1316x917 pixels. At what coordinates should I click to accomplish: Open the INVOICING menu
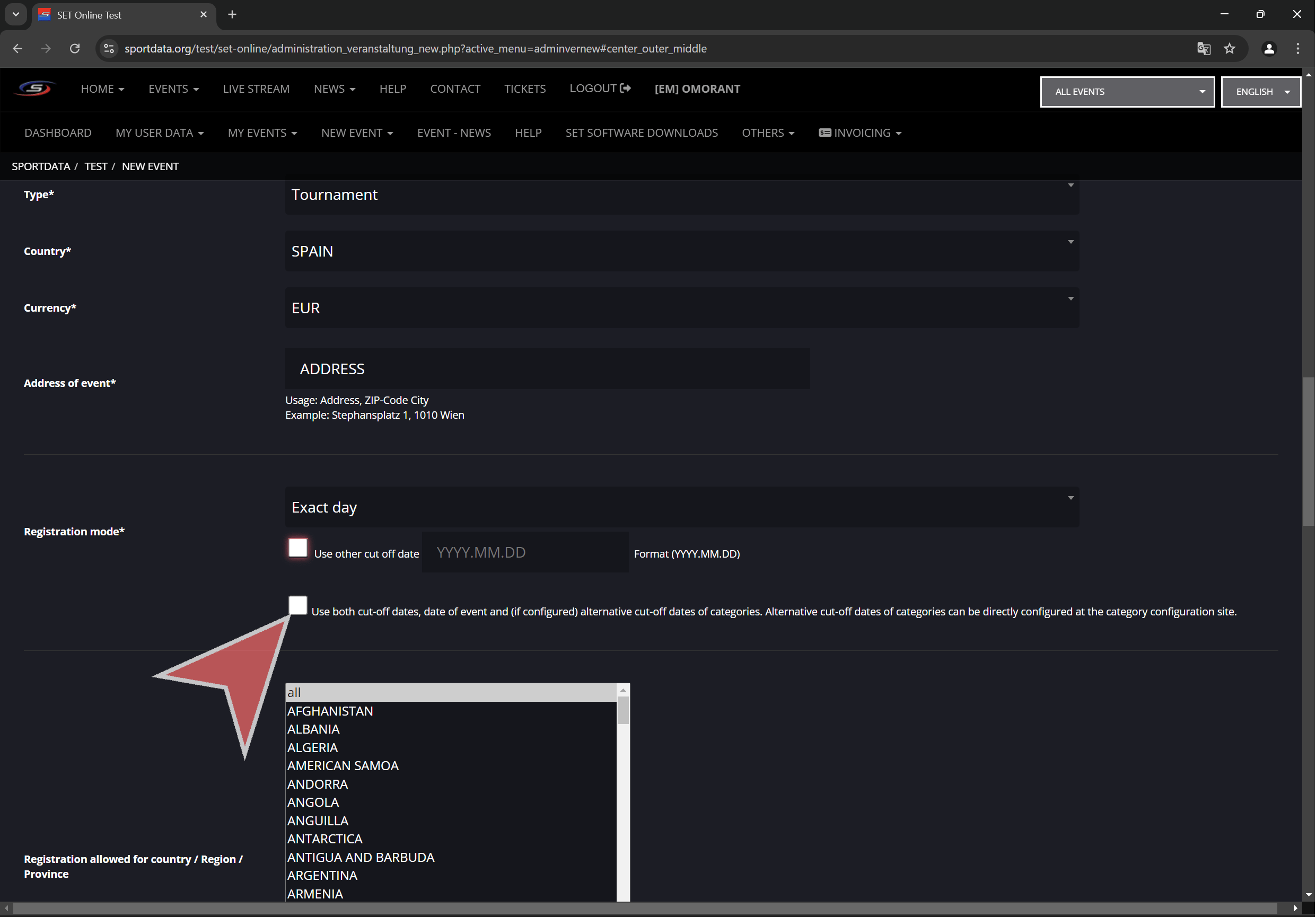click(860, 133)
